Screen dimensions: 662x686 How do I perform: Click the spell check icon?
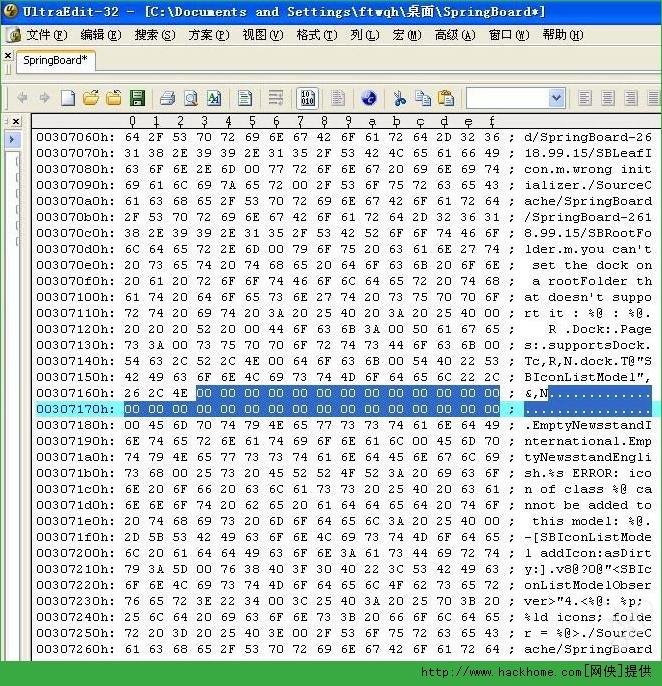[214, 98]
